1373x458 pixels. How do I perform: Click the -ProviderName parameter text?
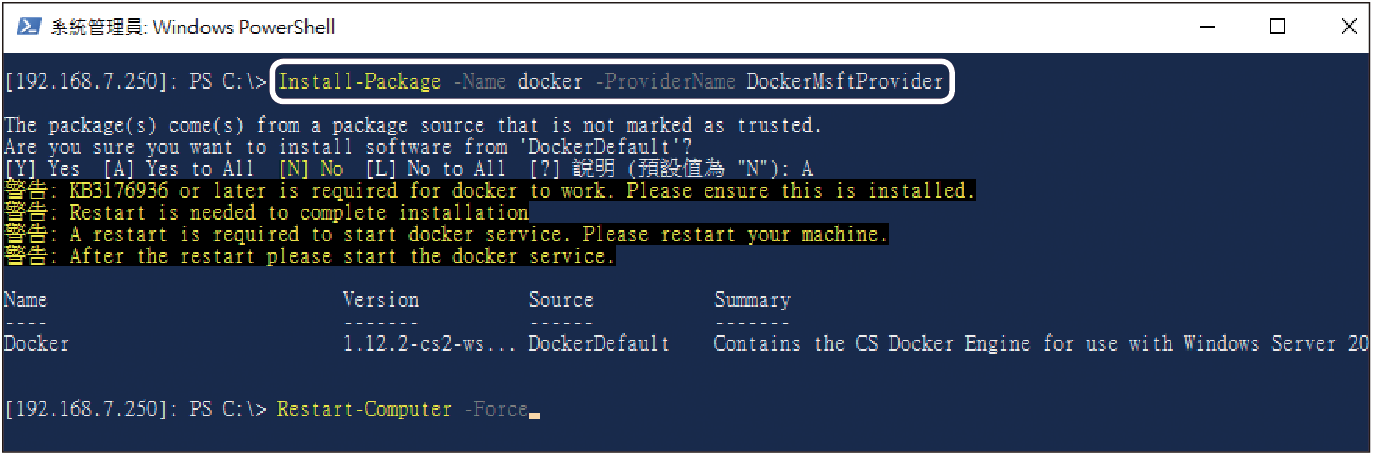click(x=666, y=82)
